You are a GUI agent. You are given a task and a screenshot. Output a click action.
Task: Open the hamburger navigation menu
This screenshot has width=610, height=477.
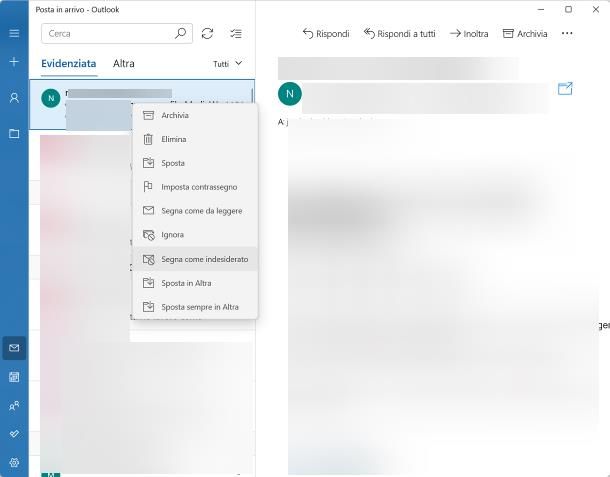14,33
